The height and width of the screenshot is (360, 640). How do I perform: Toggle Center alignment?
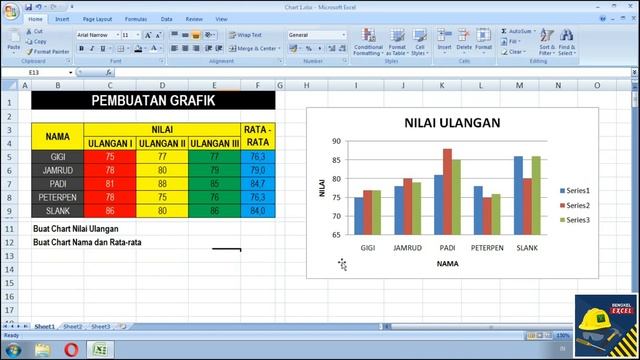(185, 49)
